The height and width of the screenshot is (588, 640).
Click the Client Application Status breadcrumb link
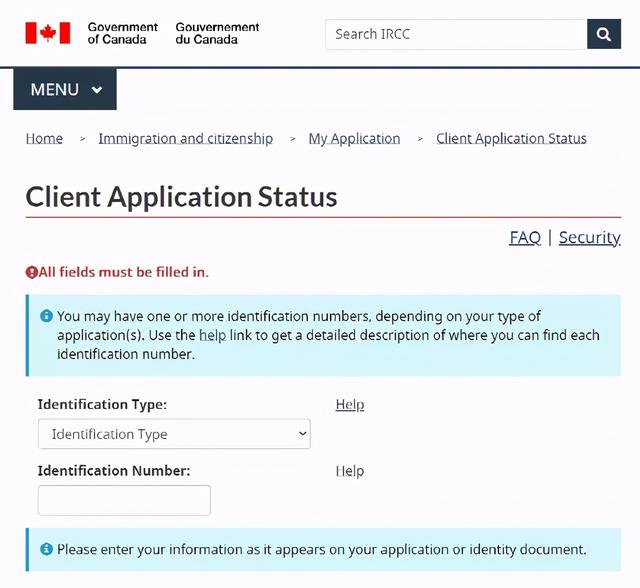click(x=511, y=139)
